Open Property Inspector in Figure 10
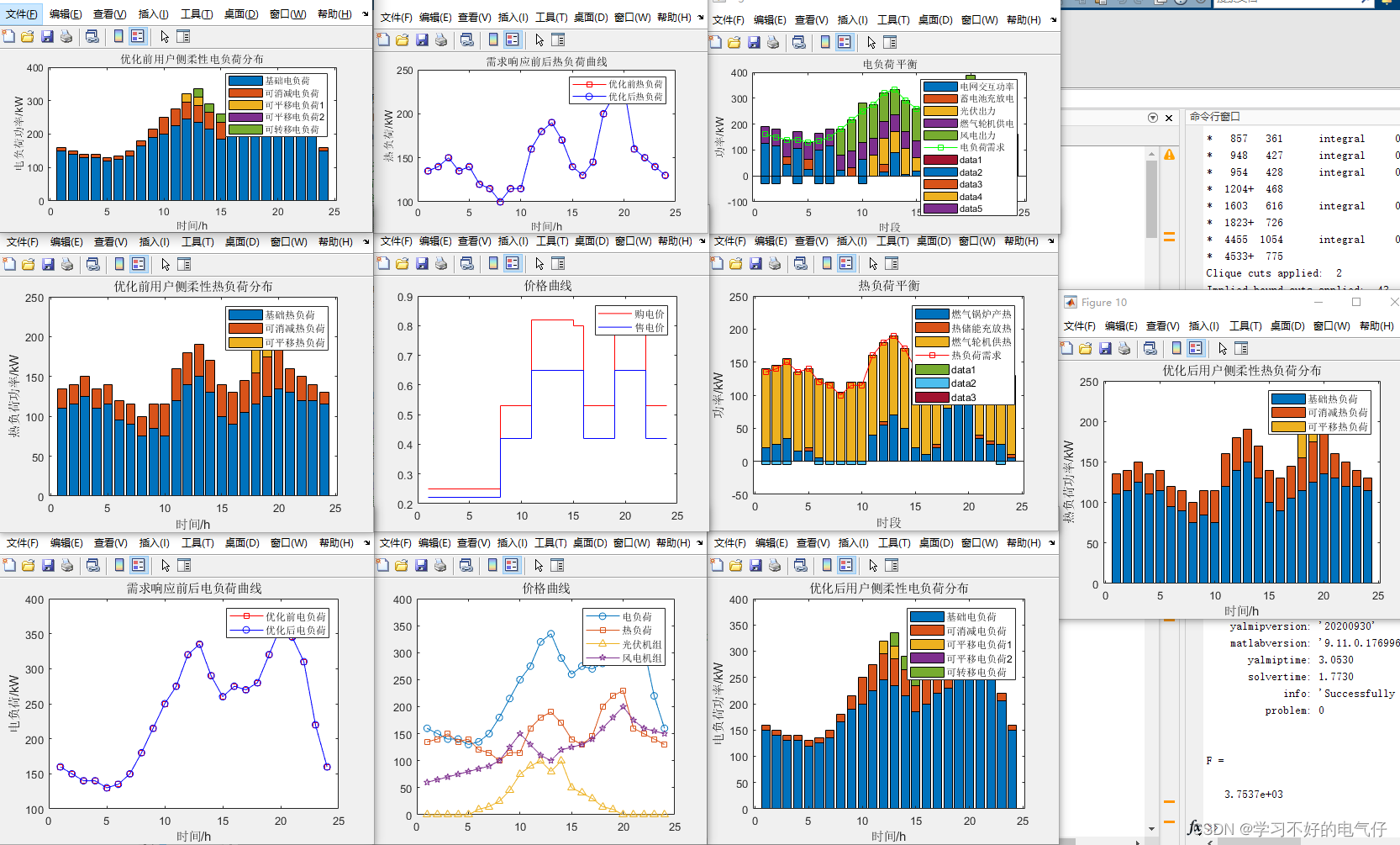This screenshot has height=845, width=1400. pos(1242,348)
